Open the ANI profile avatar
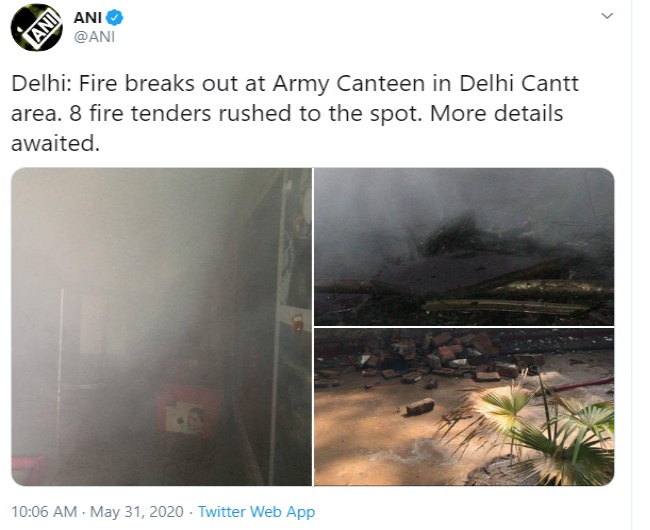 (x=36, y=27)
